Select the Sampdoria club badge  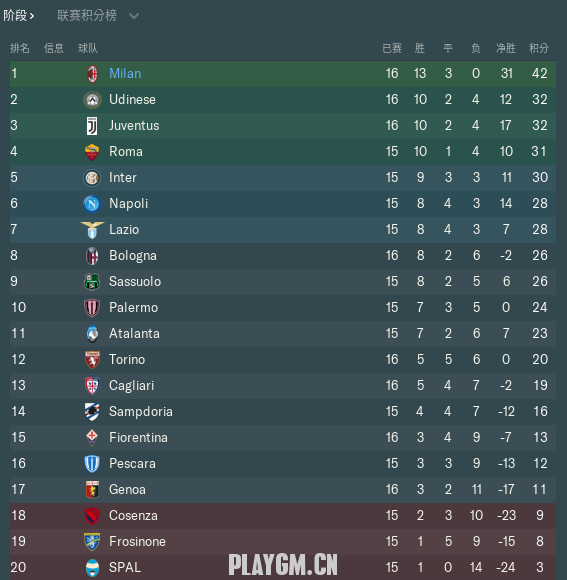pyautogui.click(x=92, y=412)
